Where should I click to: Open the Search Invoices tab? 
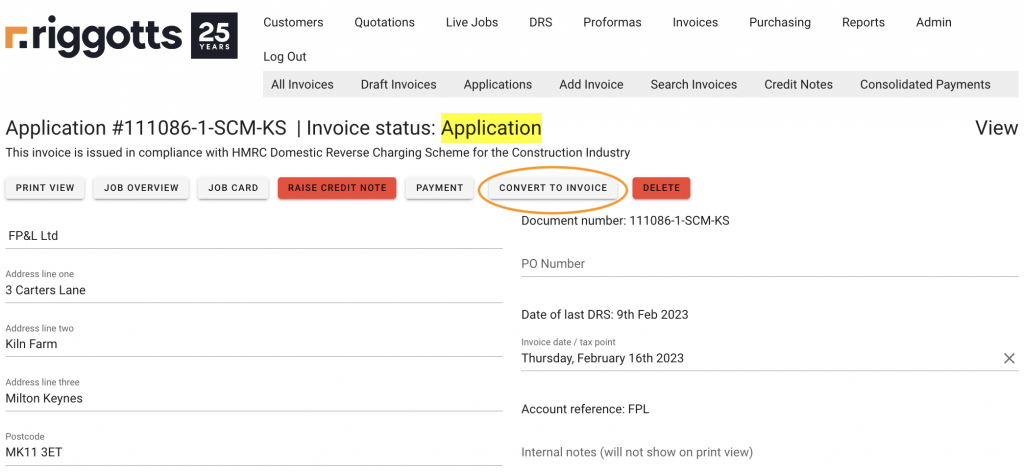(693, 85)
